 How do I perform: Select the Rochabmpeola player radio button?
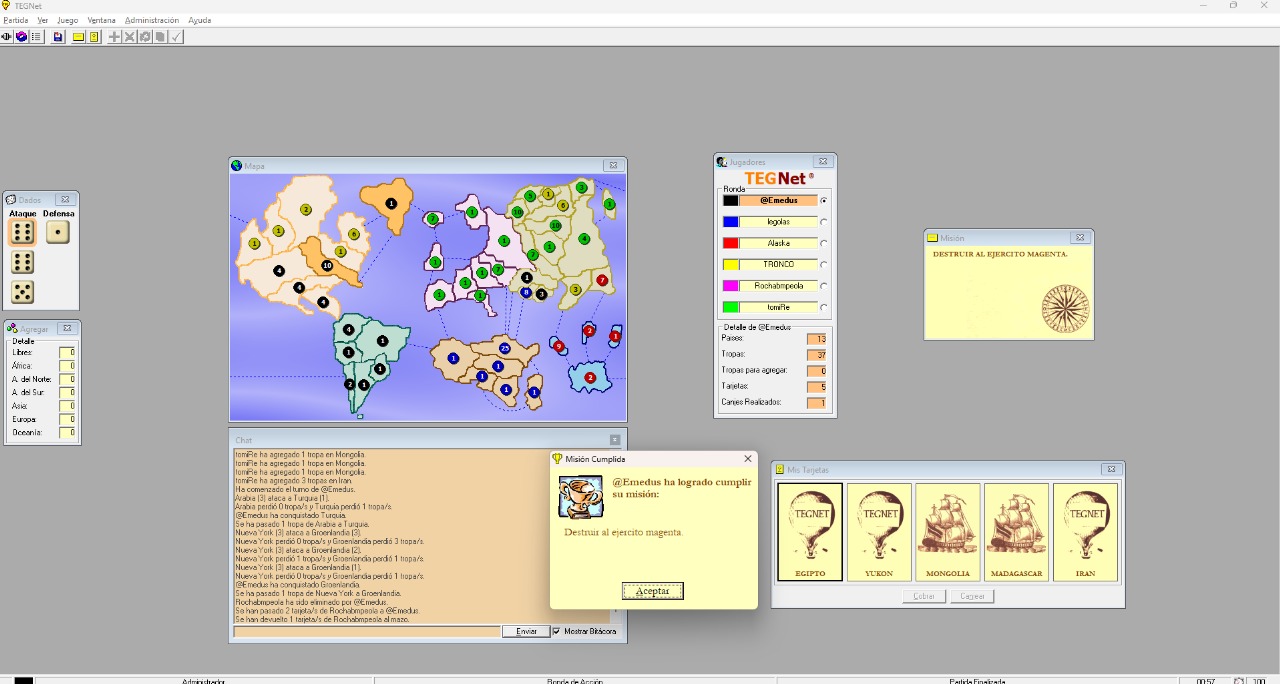(824, 286)
